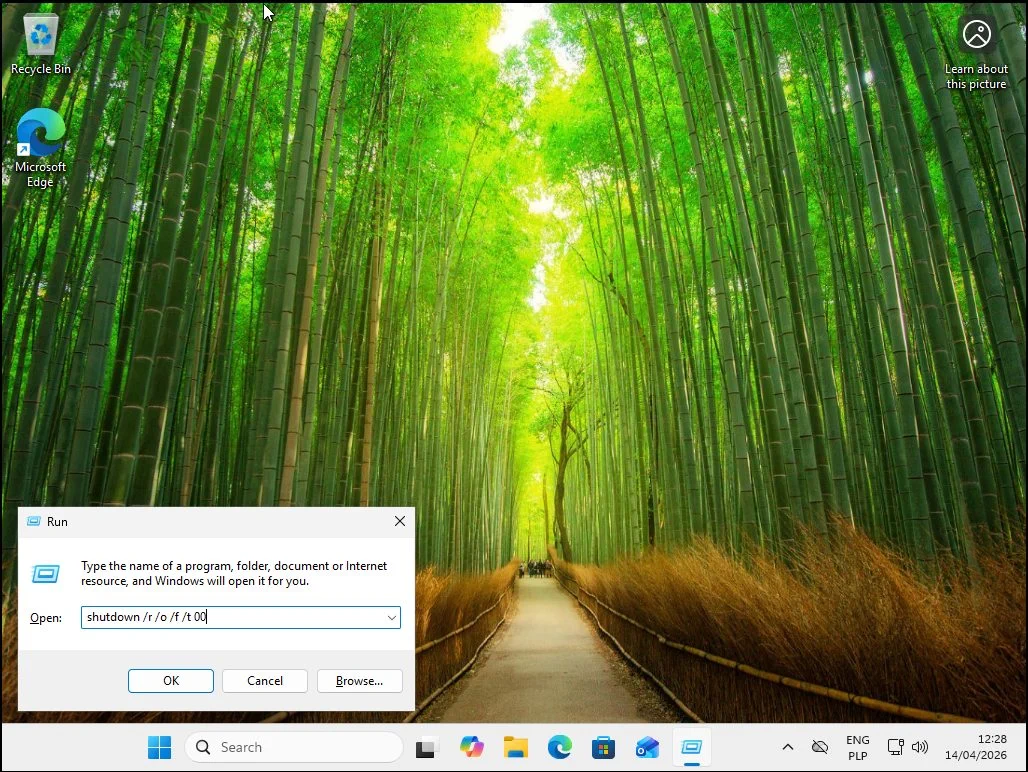Open Microsoft Edge from the taskbar
The image size is (1028, 772).
coord(559,747)
